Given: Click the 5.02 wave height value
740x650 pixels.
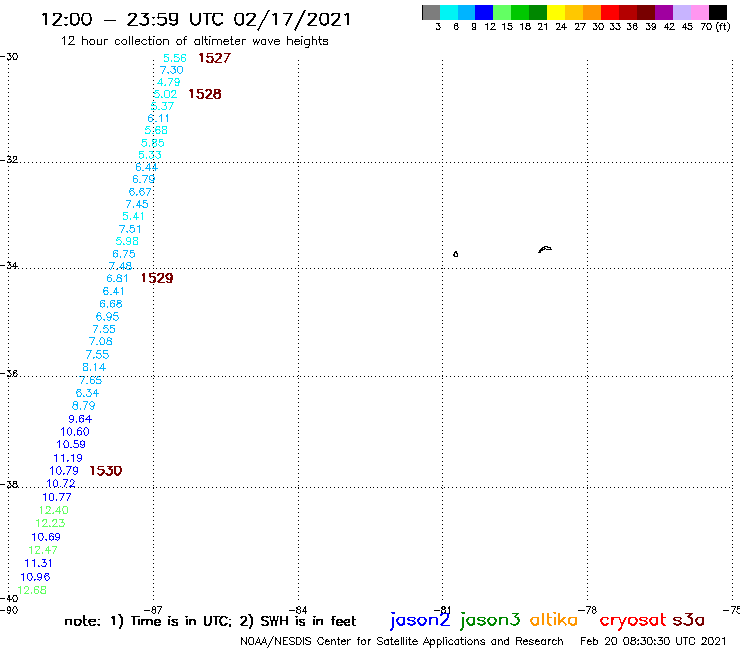Looking at the screenshot, I should click(x=165, y=94).
